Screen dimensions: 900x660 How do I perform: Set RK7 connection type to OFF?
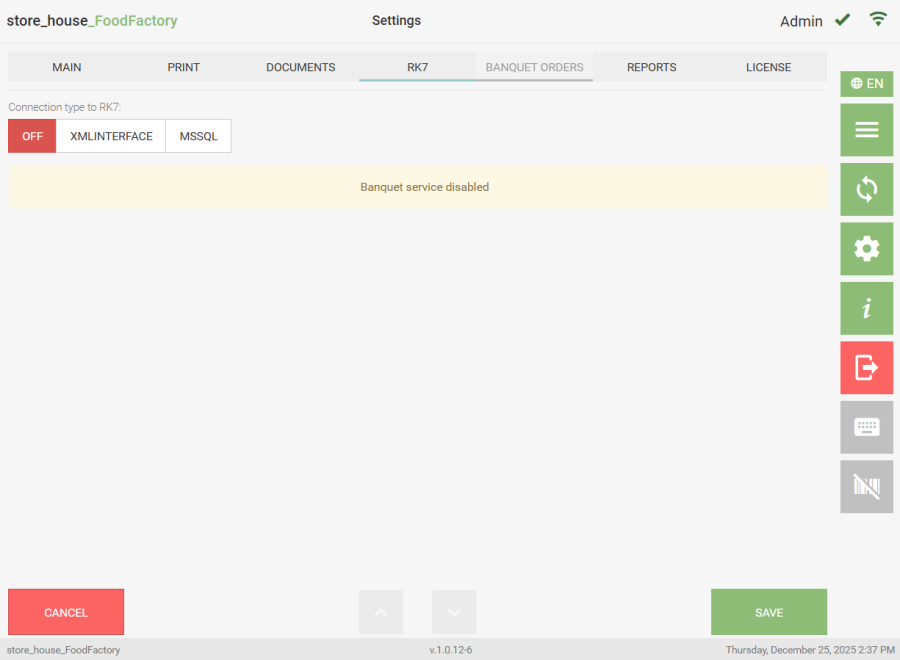[32, 136]
